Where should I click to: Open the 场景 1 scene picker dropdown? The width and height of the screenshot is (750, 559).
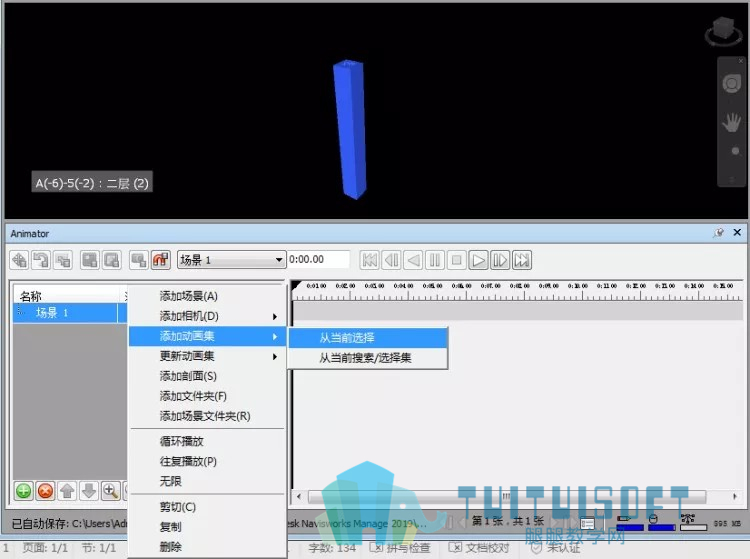[x=232, y=260]
